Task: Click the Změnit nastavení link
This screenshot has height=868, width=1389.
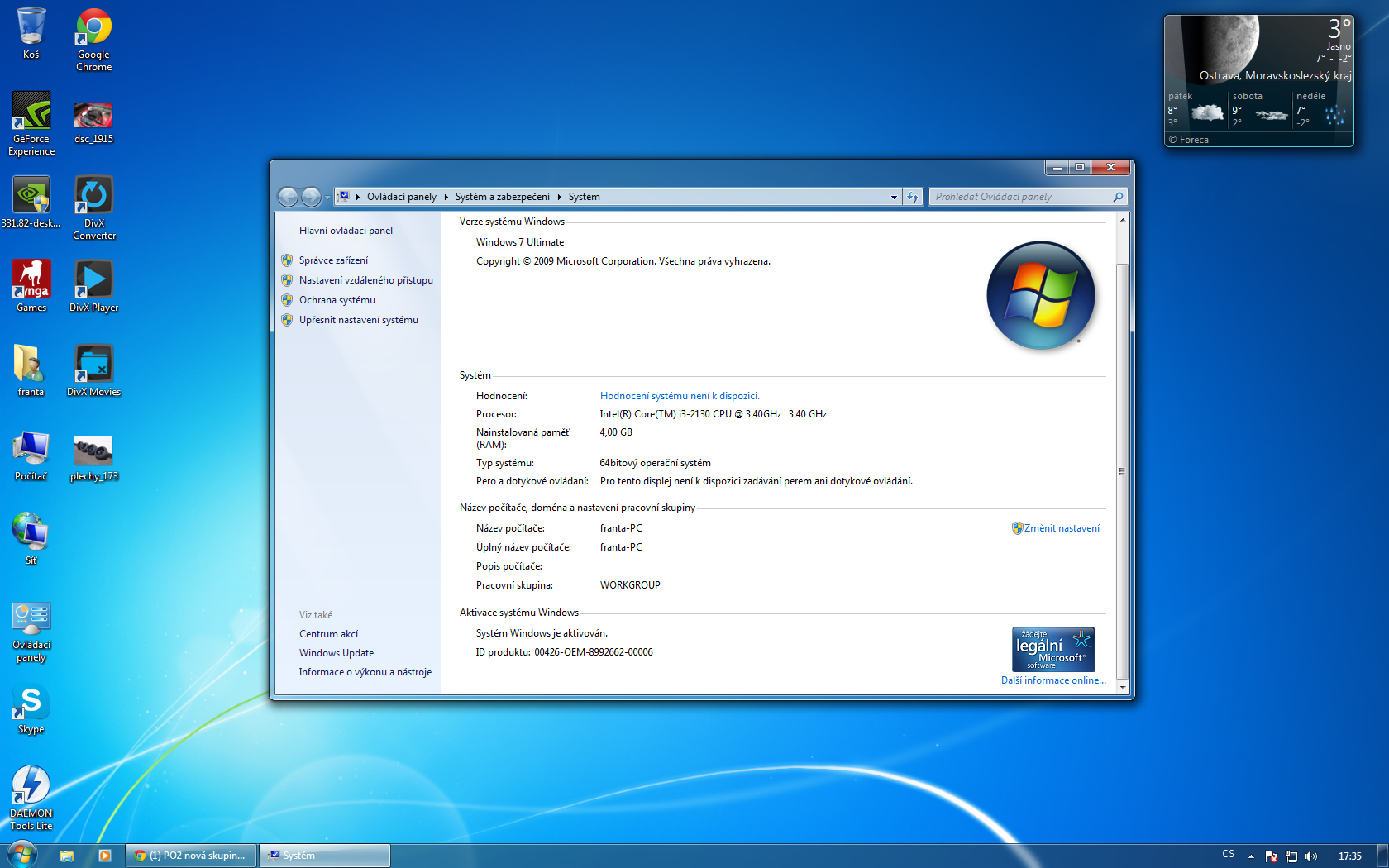Action: pyautogui.click(x=1062, y=528)
